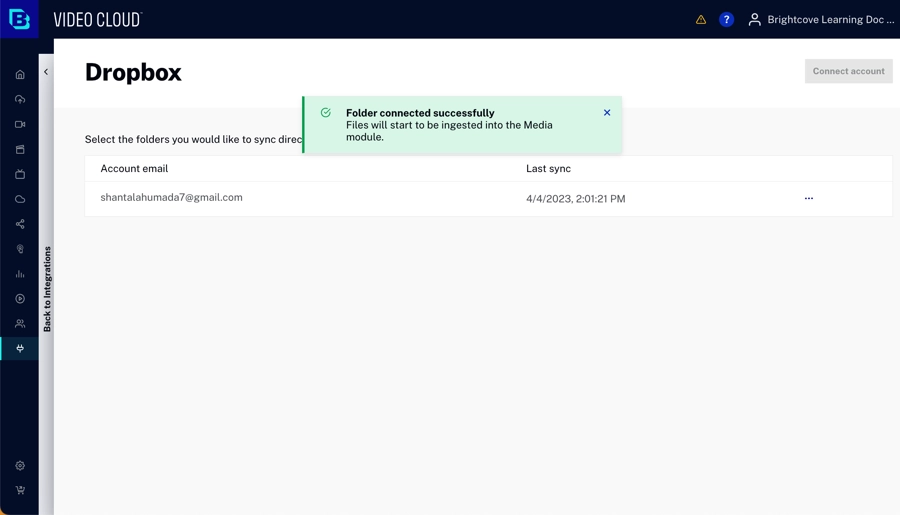Open the Admin settings gear icon

[20, 466]
